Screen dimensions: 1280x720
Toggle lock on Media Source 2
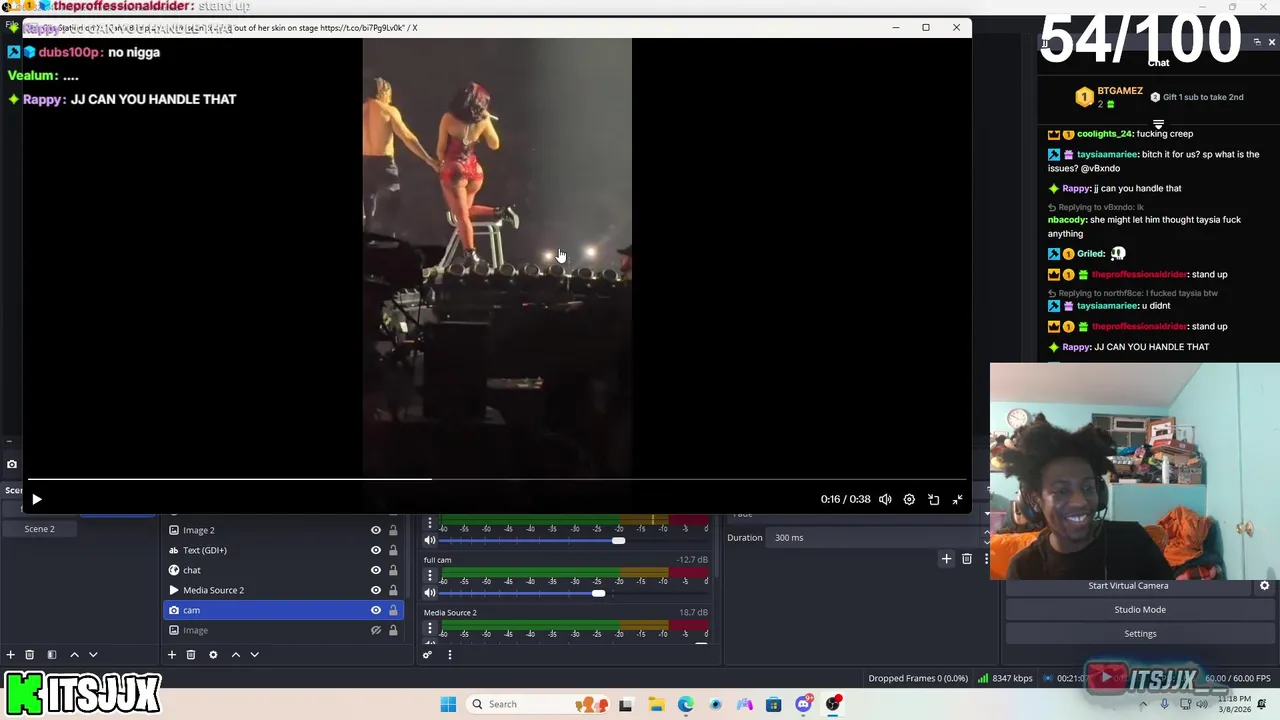coord(393,590)
